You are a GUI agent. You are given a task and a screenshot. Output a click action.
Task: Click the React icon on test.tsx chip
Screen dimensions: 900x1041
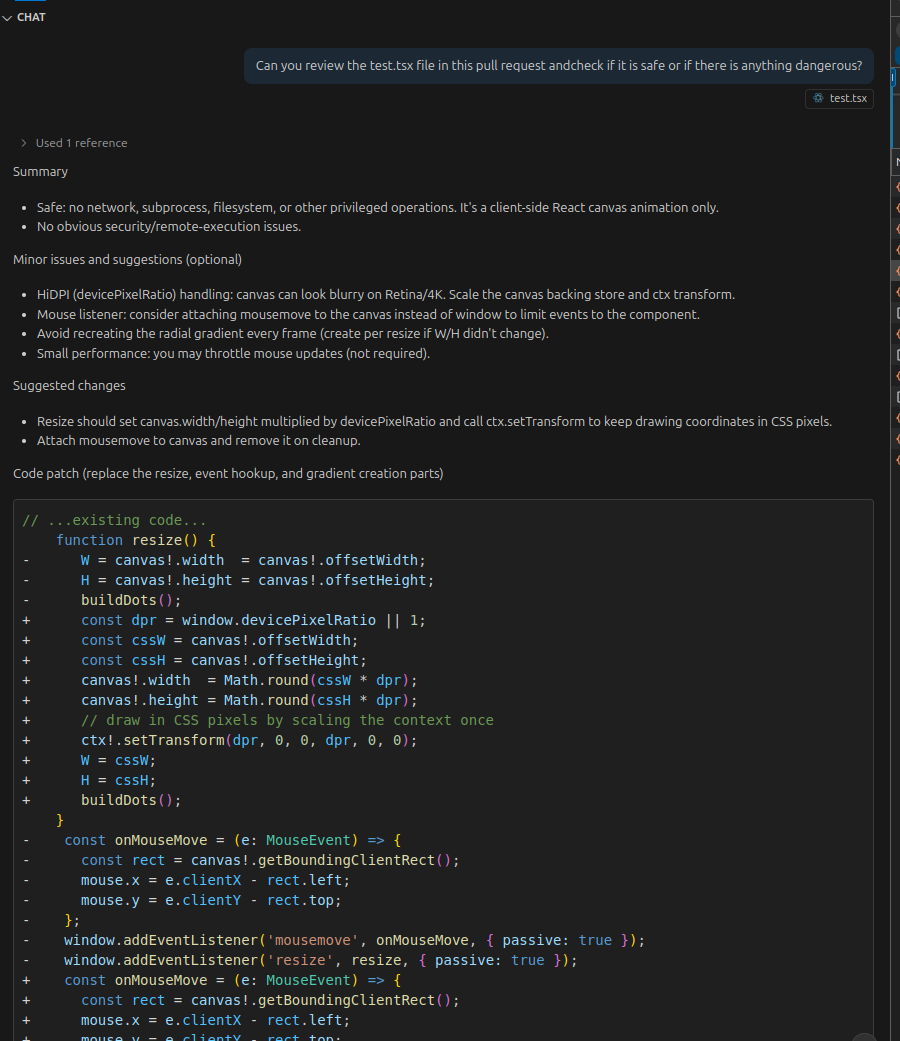point(819,98)
